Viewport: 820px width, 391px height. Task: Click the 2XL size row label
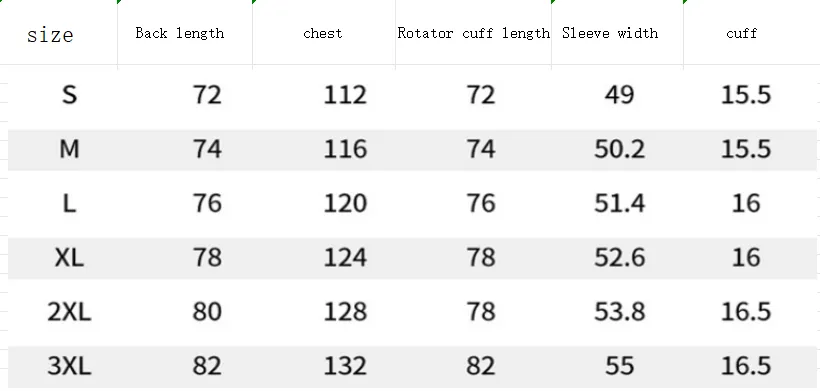tap(70, 312)
